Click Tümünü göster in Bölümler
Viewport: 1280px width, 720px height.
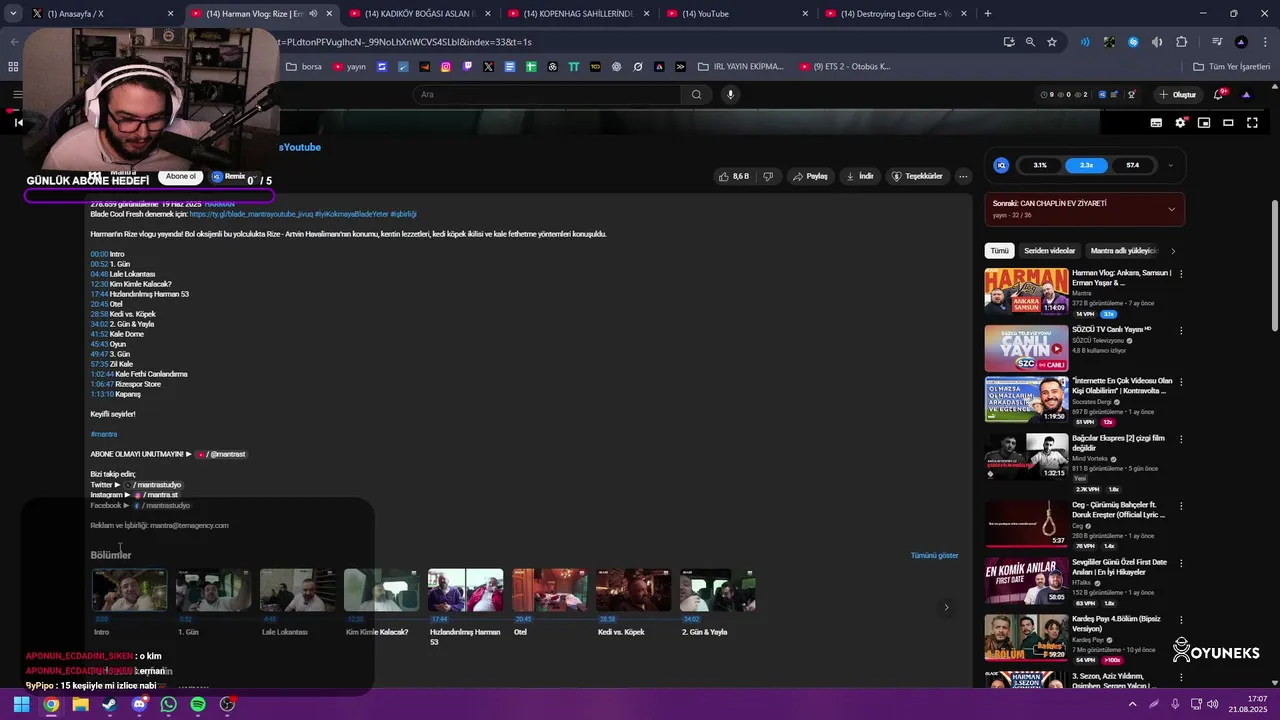(934, 555)
